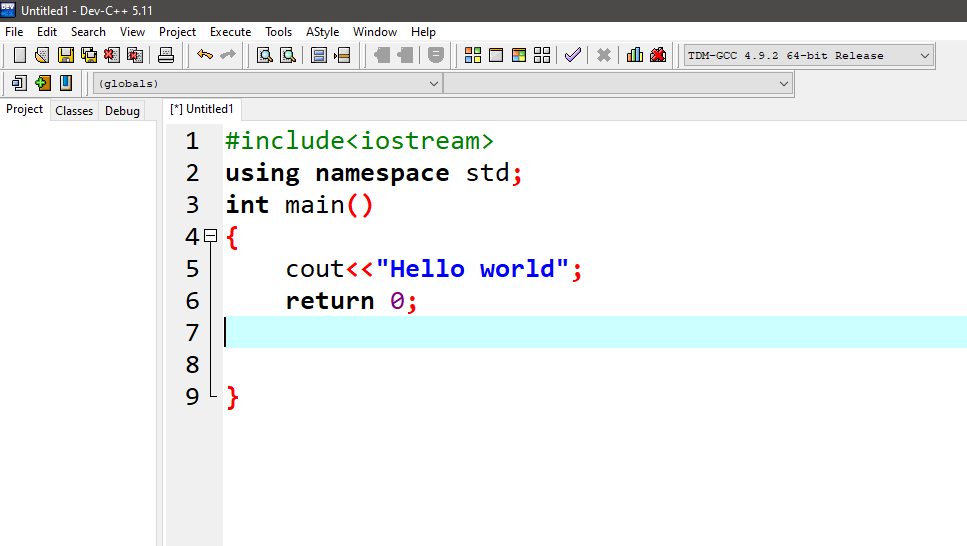
Task: Open Find with the magnifier icon
Action: pos(265,56)
